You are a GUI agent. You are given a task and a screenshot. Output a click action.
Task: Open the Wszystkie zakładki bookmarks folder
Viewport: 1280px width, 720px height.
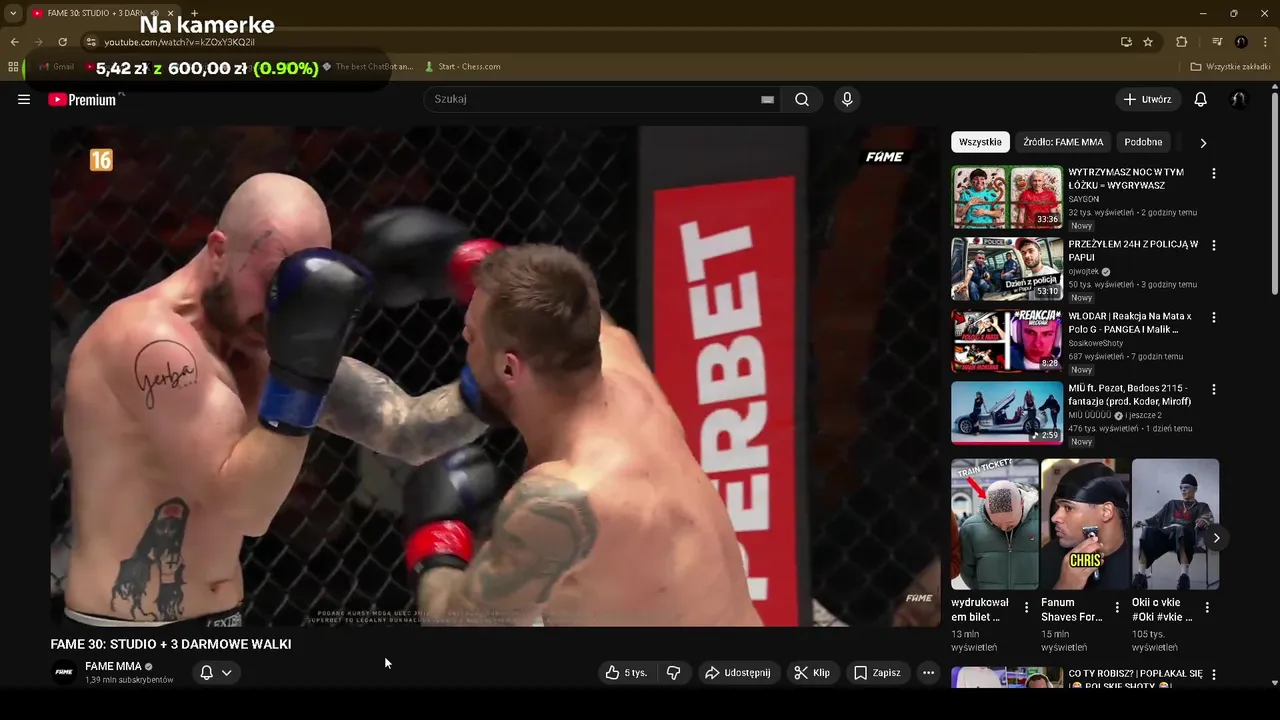coord(1230,67)
